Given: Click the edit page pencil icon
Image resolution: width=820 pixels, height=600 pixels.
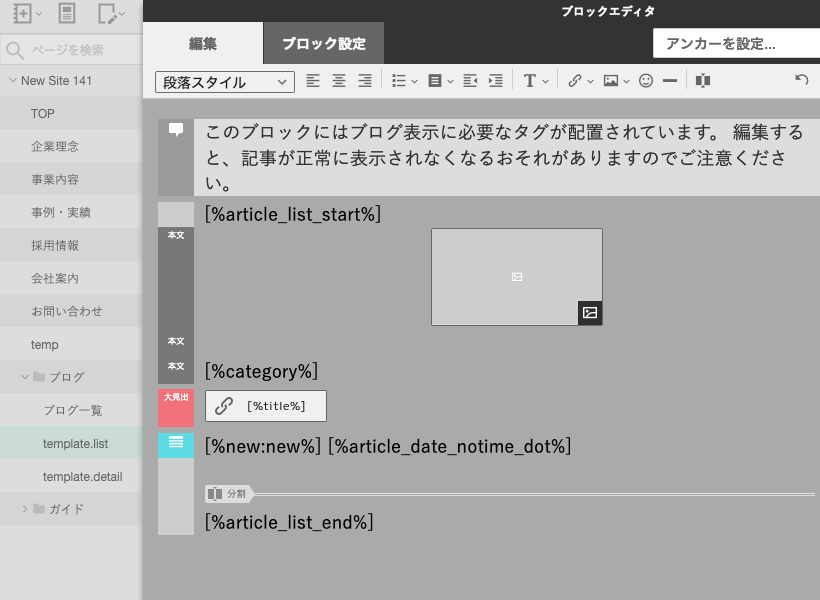Looking at the screenshot, I should (x=107, y=14).
